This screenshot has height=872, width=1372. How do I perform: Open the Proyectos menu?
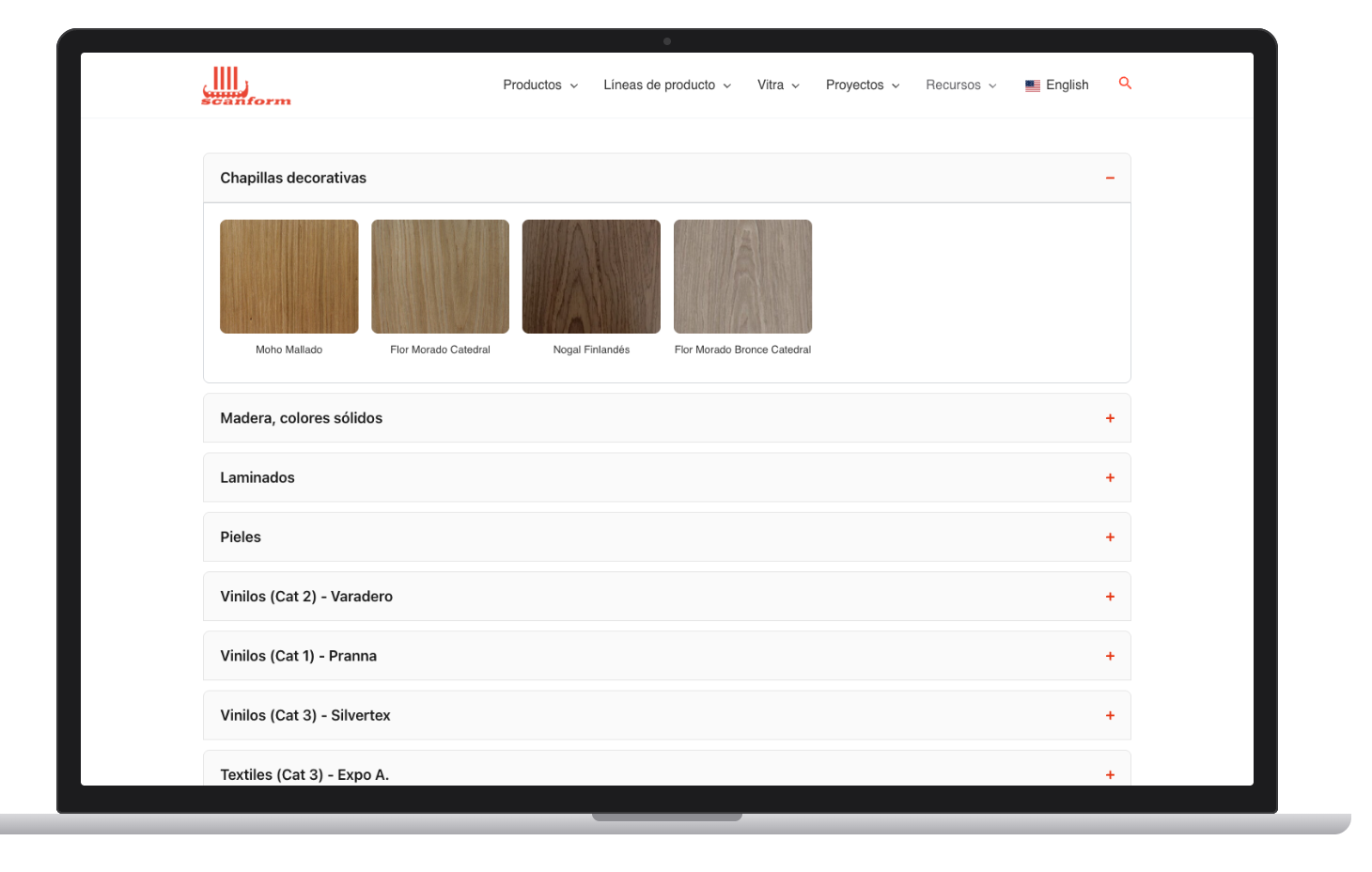863,85
